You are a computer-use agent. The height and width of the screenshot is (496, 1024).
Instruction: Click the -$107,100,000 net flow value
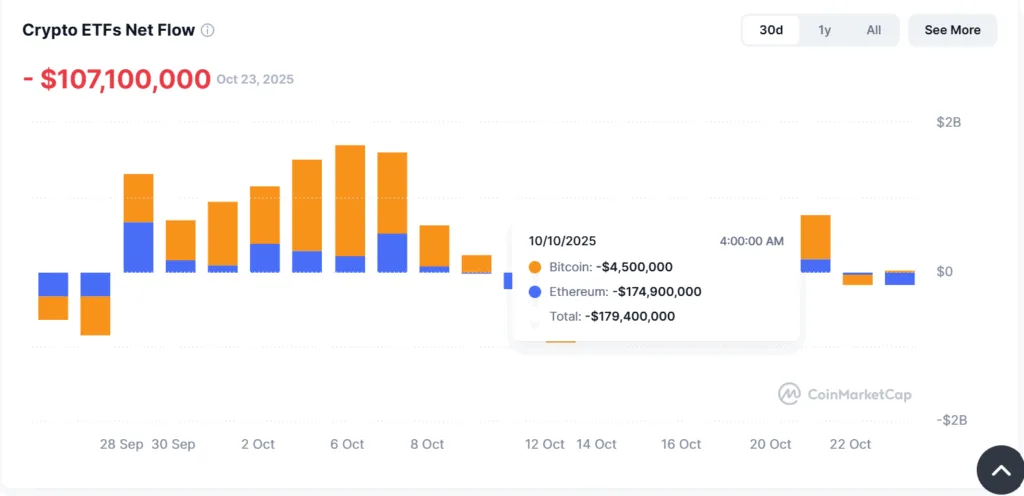[117, 79]
